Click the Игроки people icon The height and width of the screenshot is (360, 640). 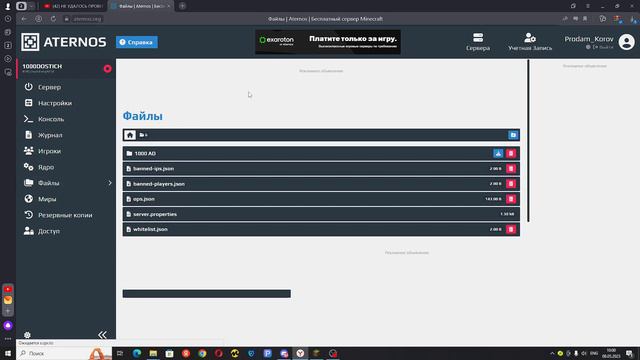[x=28, y=151]
